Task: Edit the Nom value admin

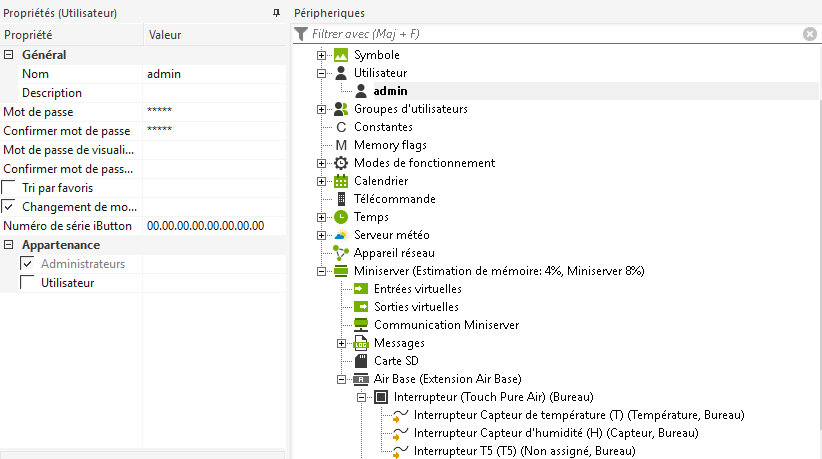Action: click(x=214, y=74)
